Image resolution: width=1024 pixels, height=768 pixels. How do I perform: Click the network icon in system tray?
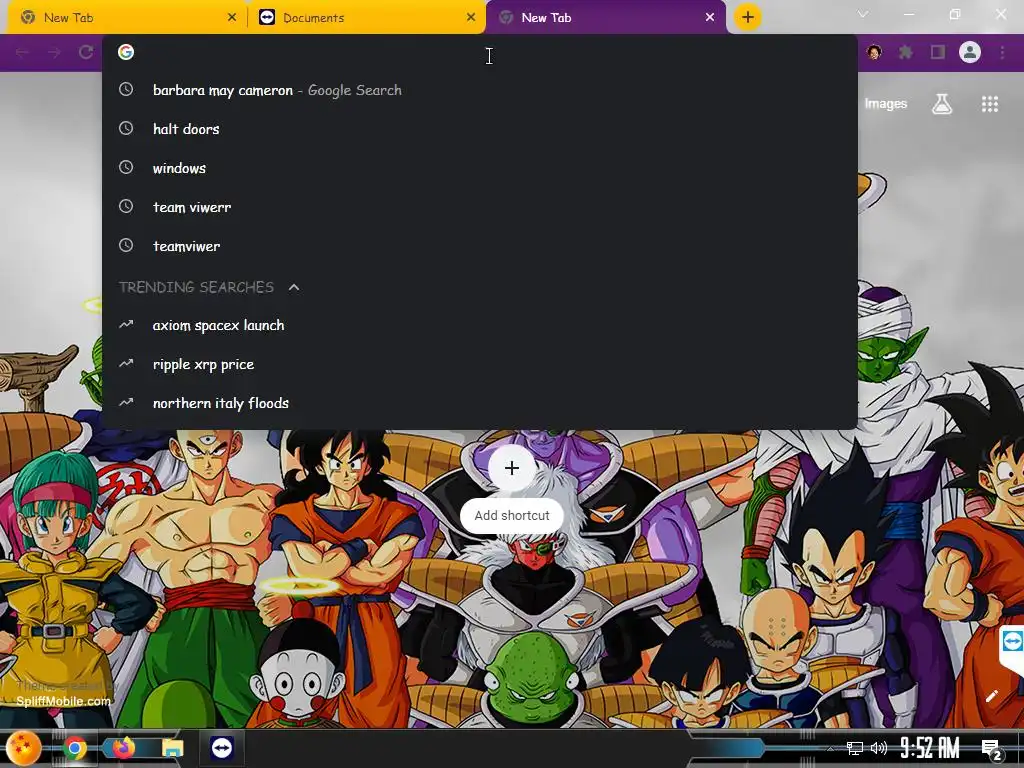click(854, 748)
